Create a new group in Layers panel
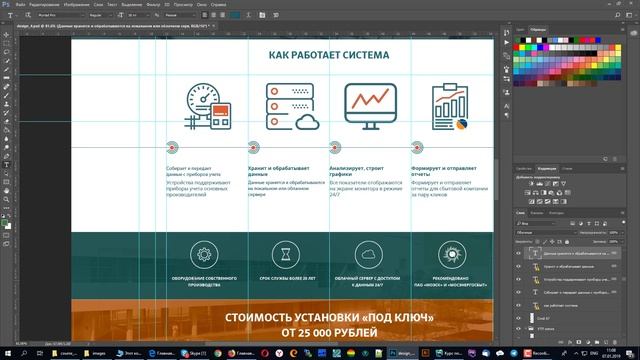This screenshot has width=640, height=360. tap(597, 342)
